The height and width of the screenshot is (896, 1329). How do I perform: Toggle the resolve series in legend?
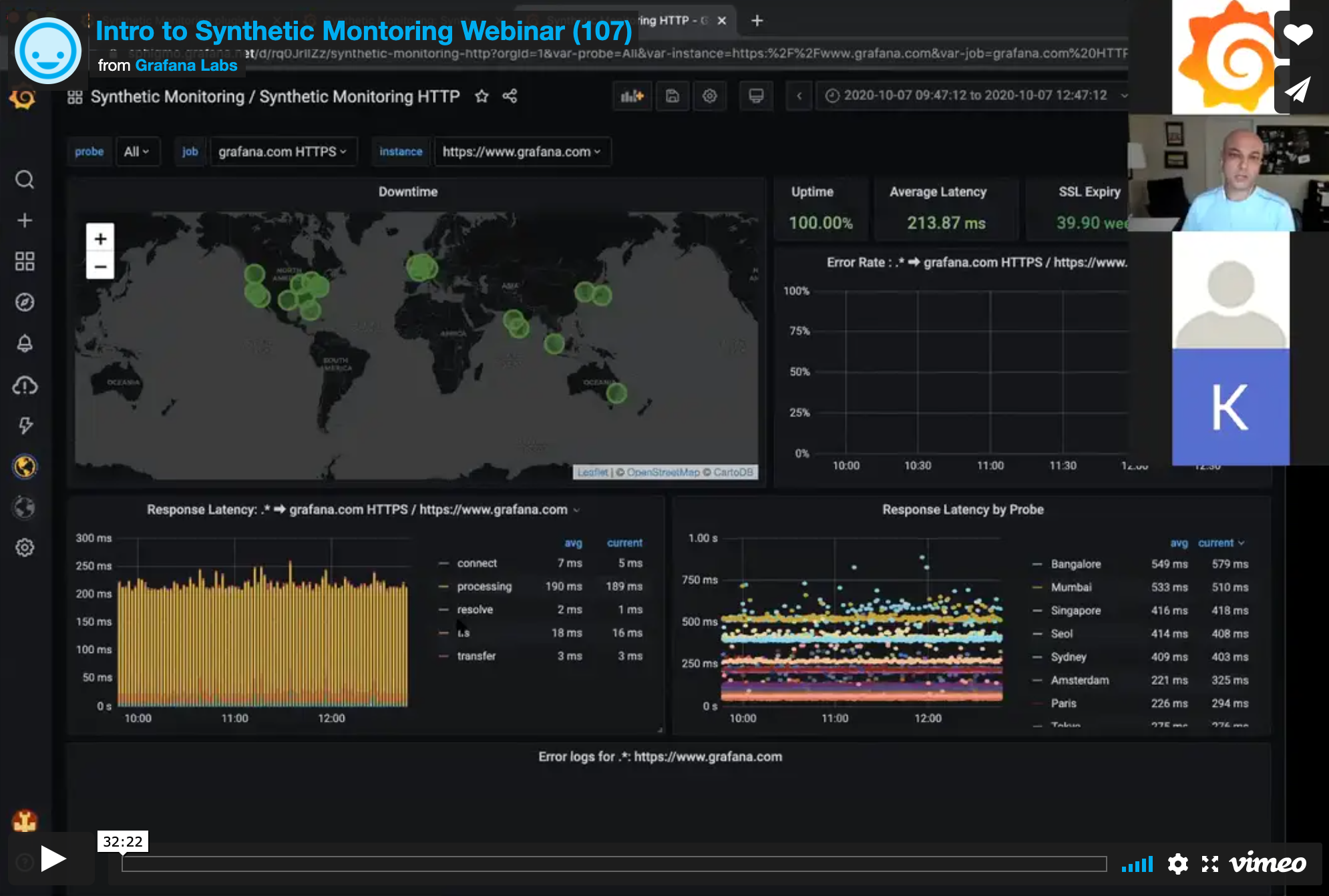click(x=475, y=610)
